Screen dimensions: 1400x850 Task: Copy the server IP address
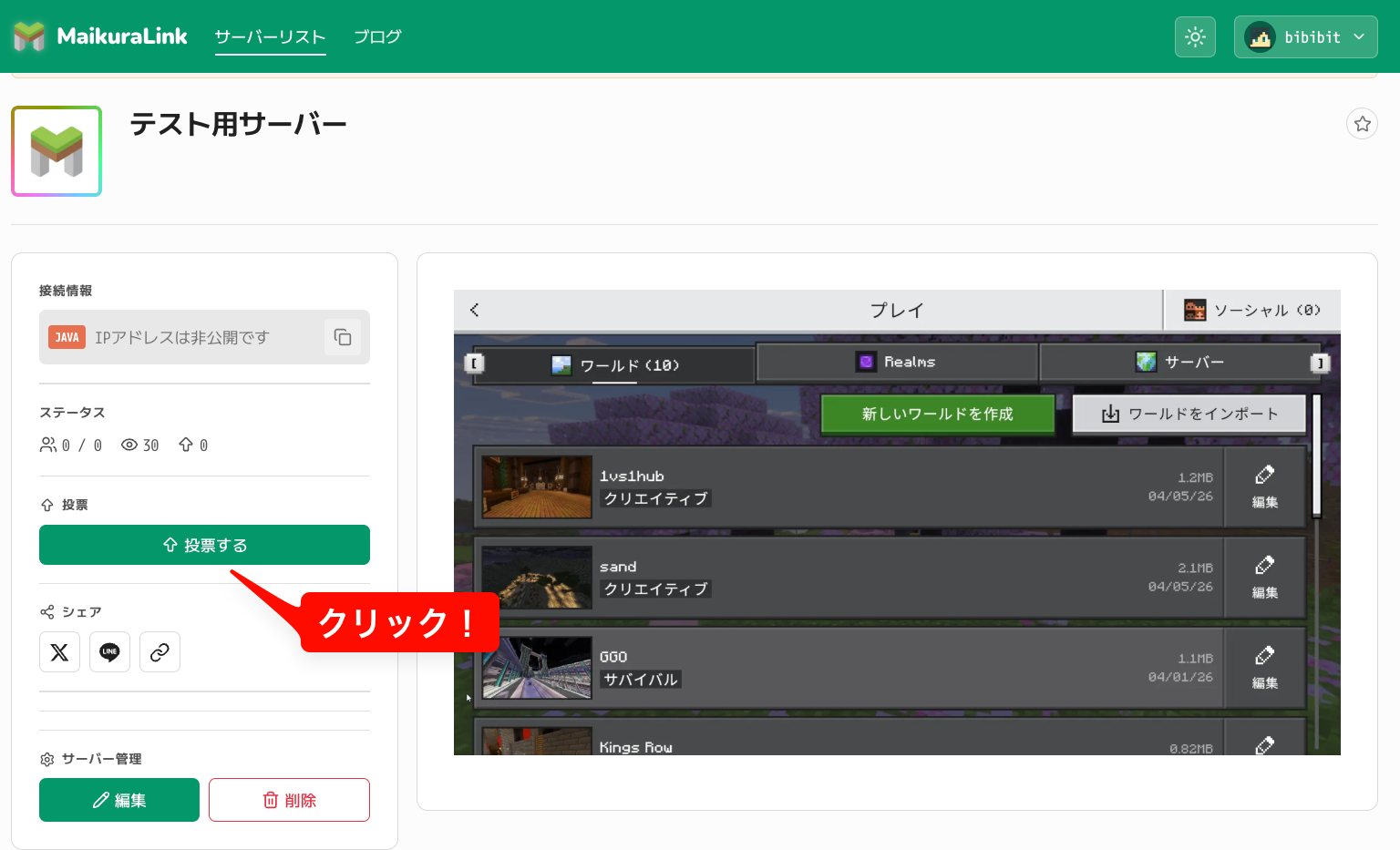pyautogui.click(x=343, y=337)
